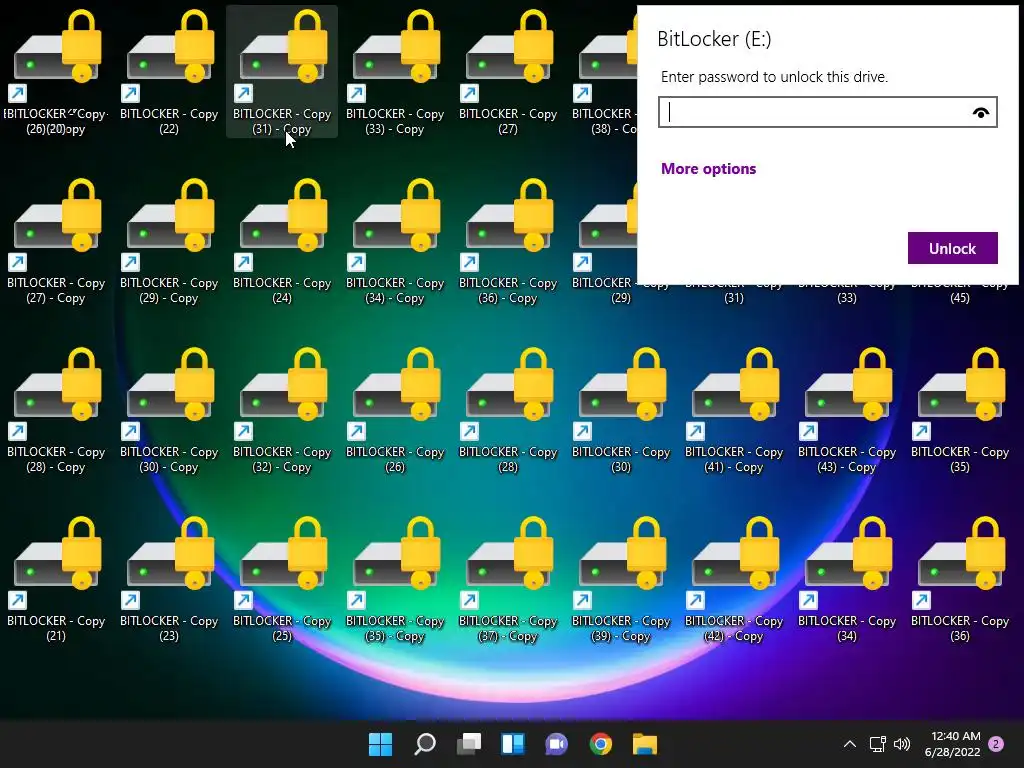Image resolution: width=1024 pixels, height=768 pixels.
Task: Select BITLOCKER - Copy (34) - Copy shortcut
Action: click(x=395, y=241)
